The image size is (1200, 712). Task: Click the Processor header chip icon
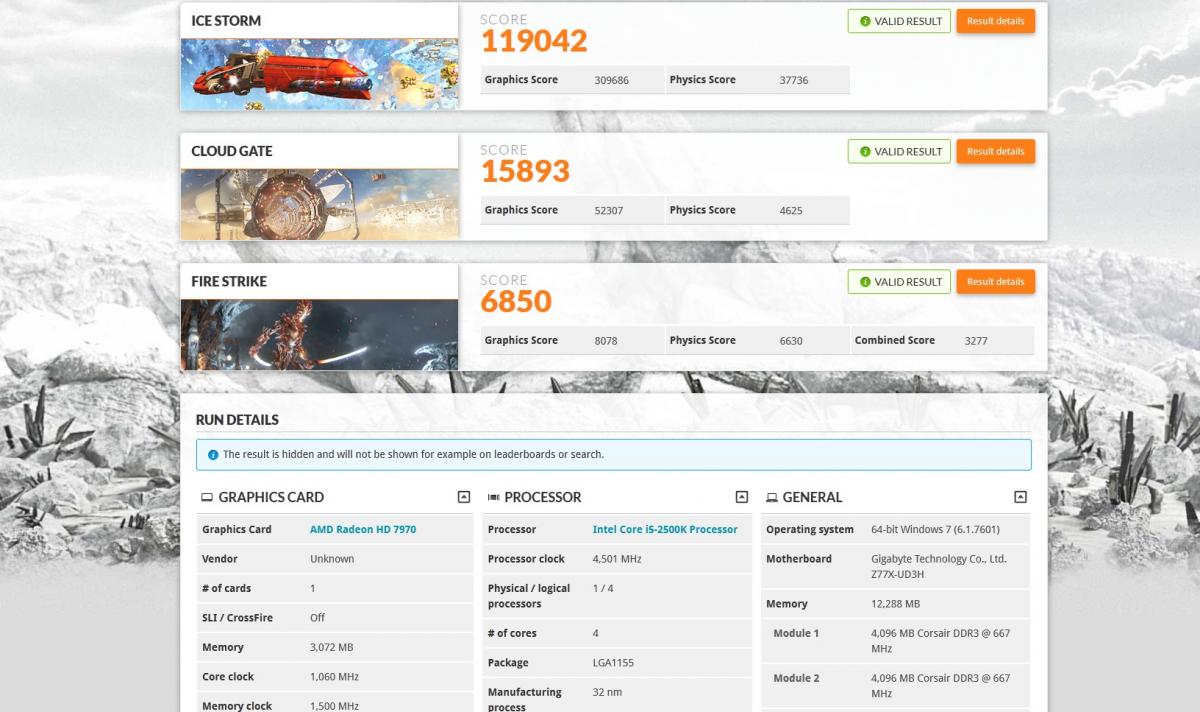pyautogui.click(x=493, y=497)
